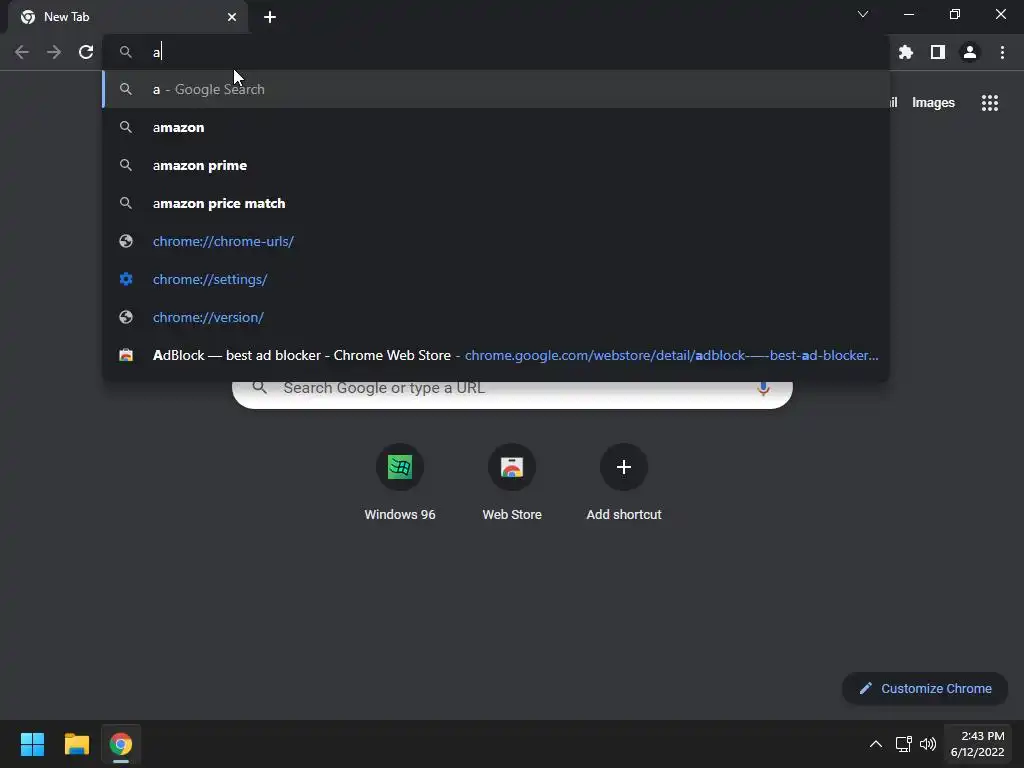Pick the 'amazon price match' suggestion
Image resolution: width=1024 pixels, height=768 pixels.
[x=496, y=203]
